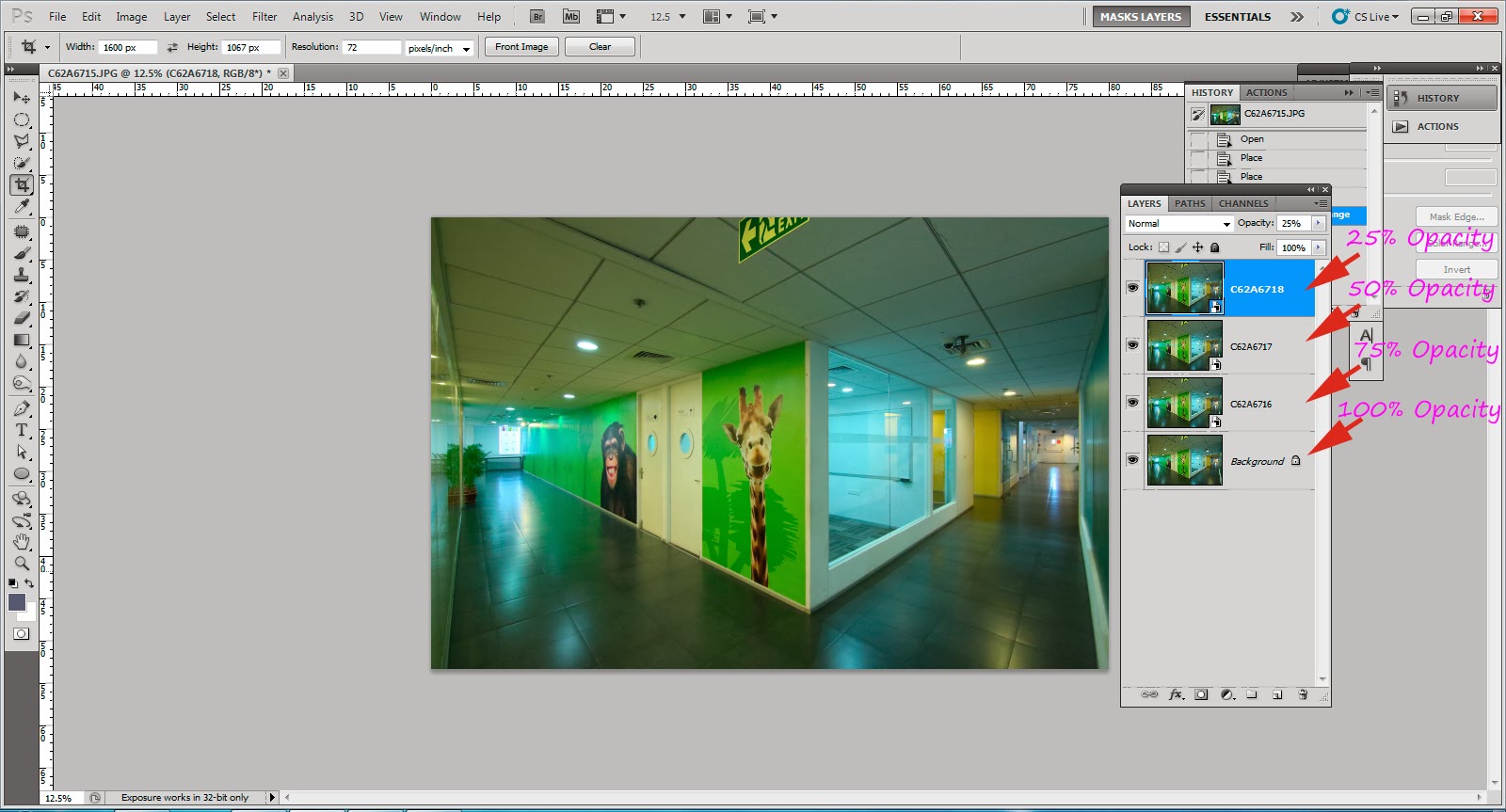1506x812 pixels.
Task: Open the Filter menu
Action: [264, 17]
